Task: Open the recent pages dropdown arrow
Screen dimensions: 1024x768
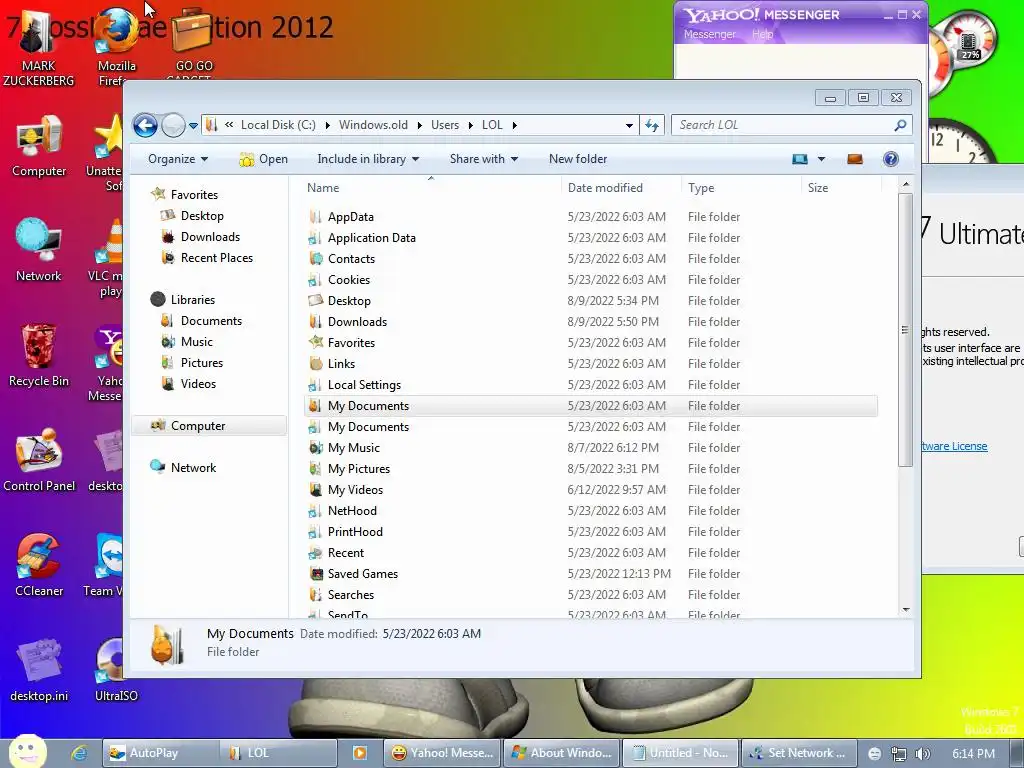Action: [x=193, y=125]
